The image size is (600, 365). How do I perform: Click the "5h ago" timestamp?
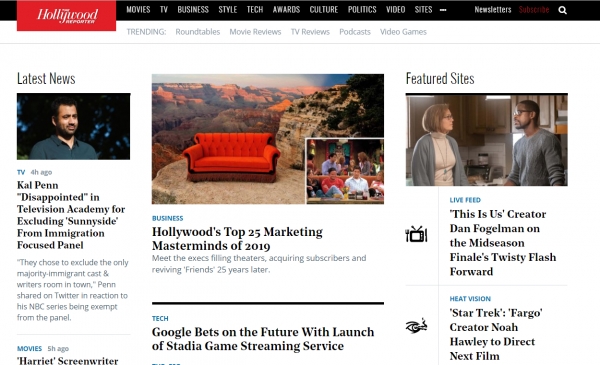58,349
